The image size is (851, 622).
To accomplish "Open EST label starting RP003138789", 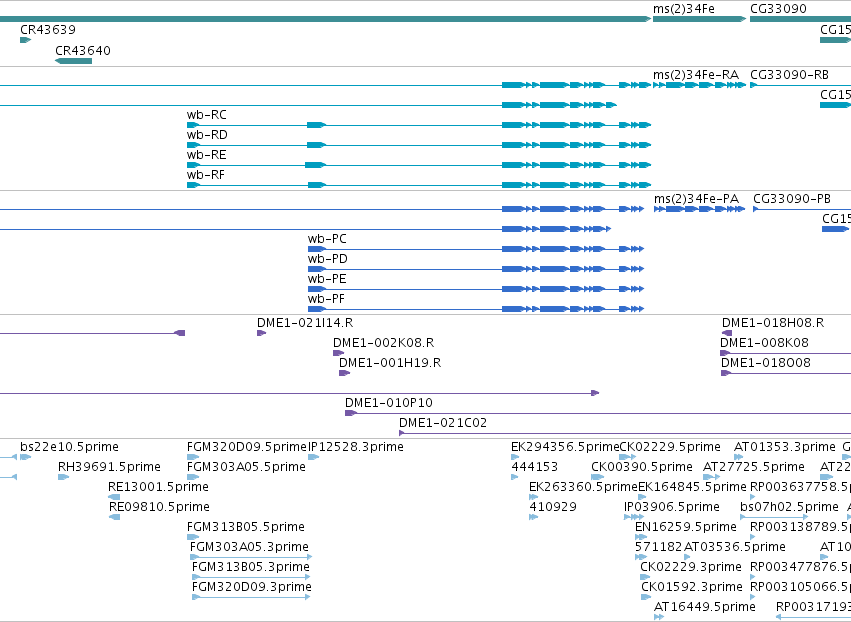I will pos(801,526).
